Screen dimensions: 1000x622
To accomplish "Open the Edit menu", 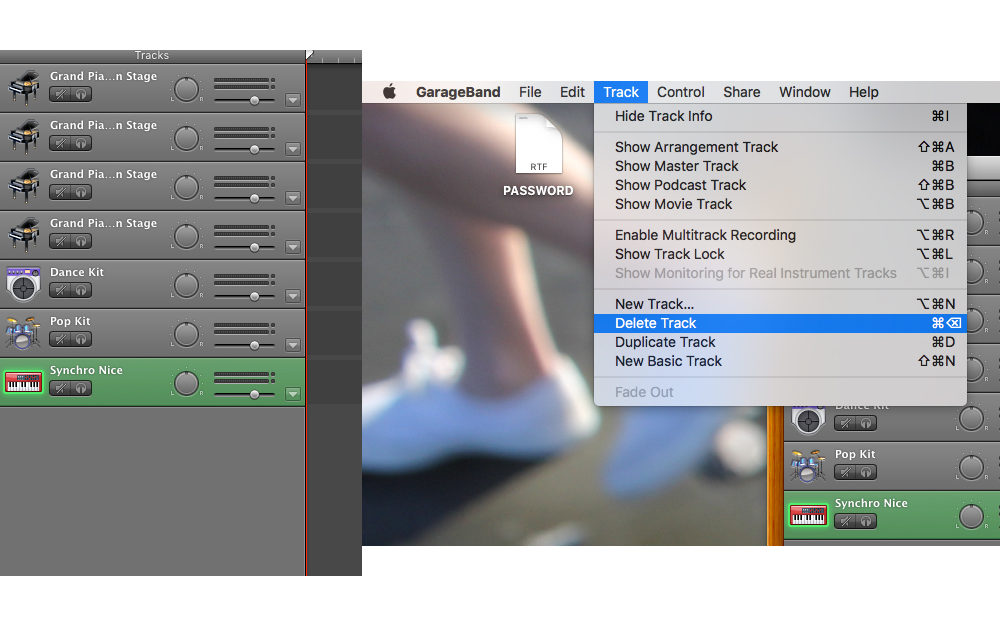I will pyautogui.click(x=572, y=92).
